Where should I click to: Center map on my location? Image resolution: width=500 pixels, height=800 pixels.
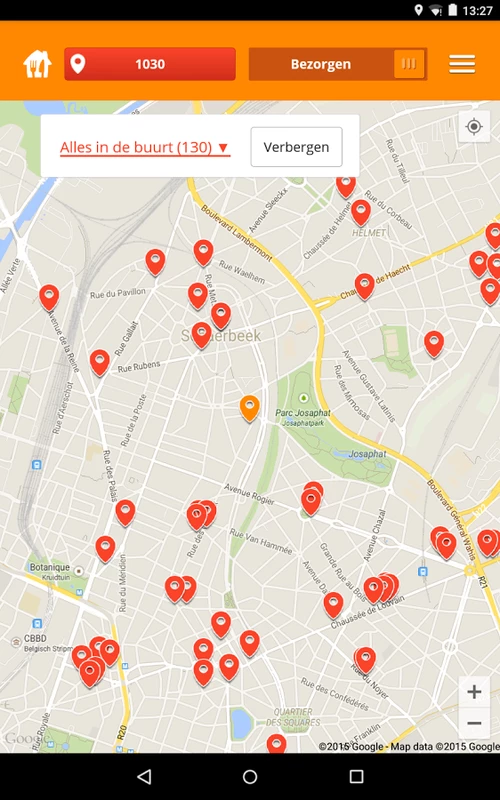point(474,126)
